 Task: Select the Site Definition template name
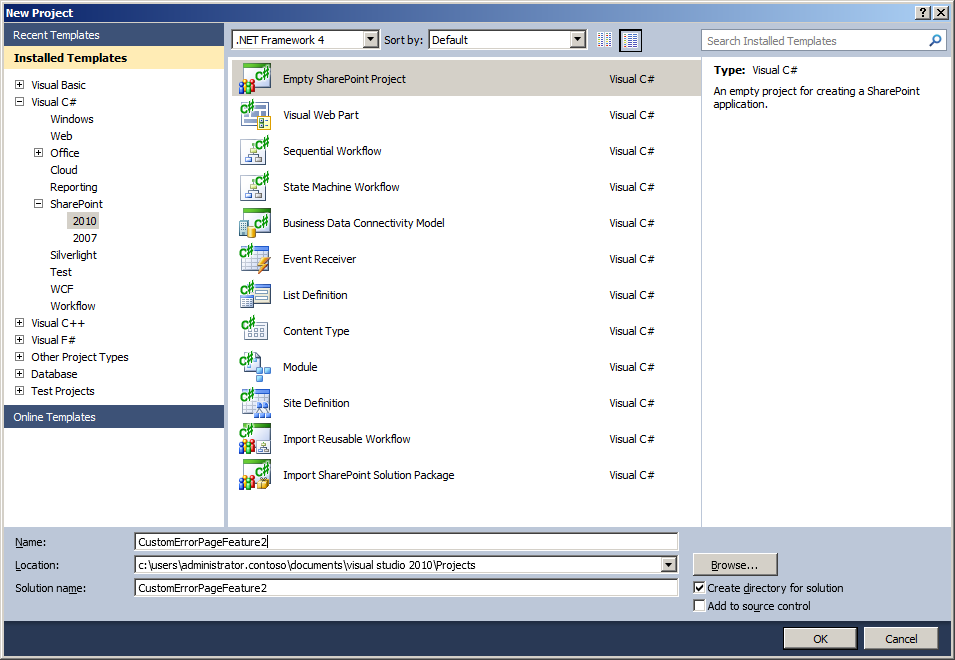316,403
